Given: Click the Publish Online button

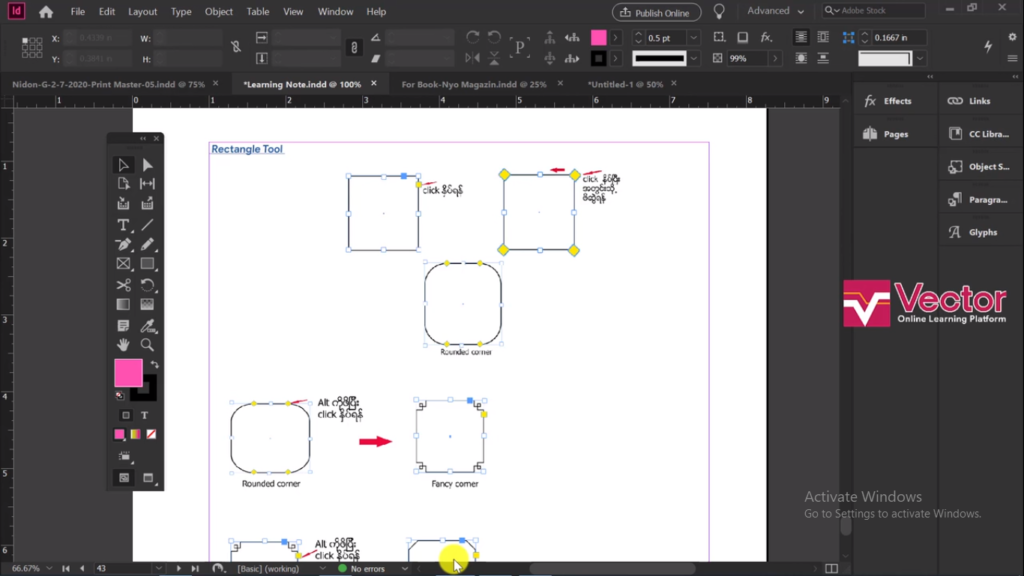Looking at the screenshot, I should 656,12.
